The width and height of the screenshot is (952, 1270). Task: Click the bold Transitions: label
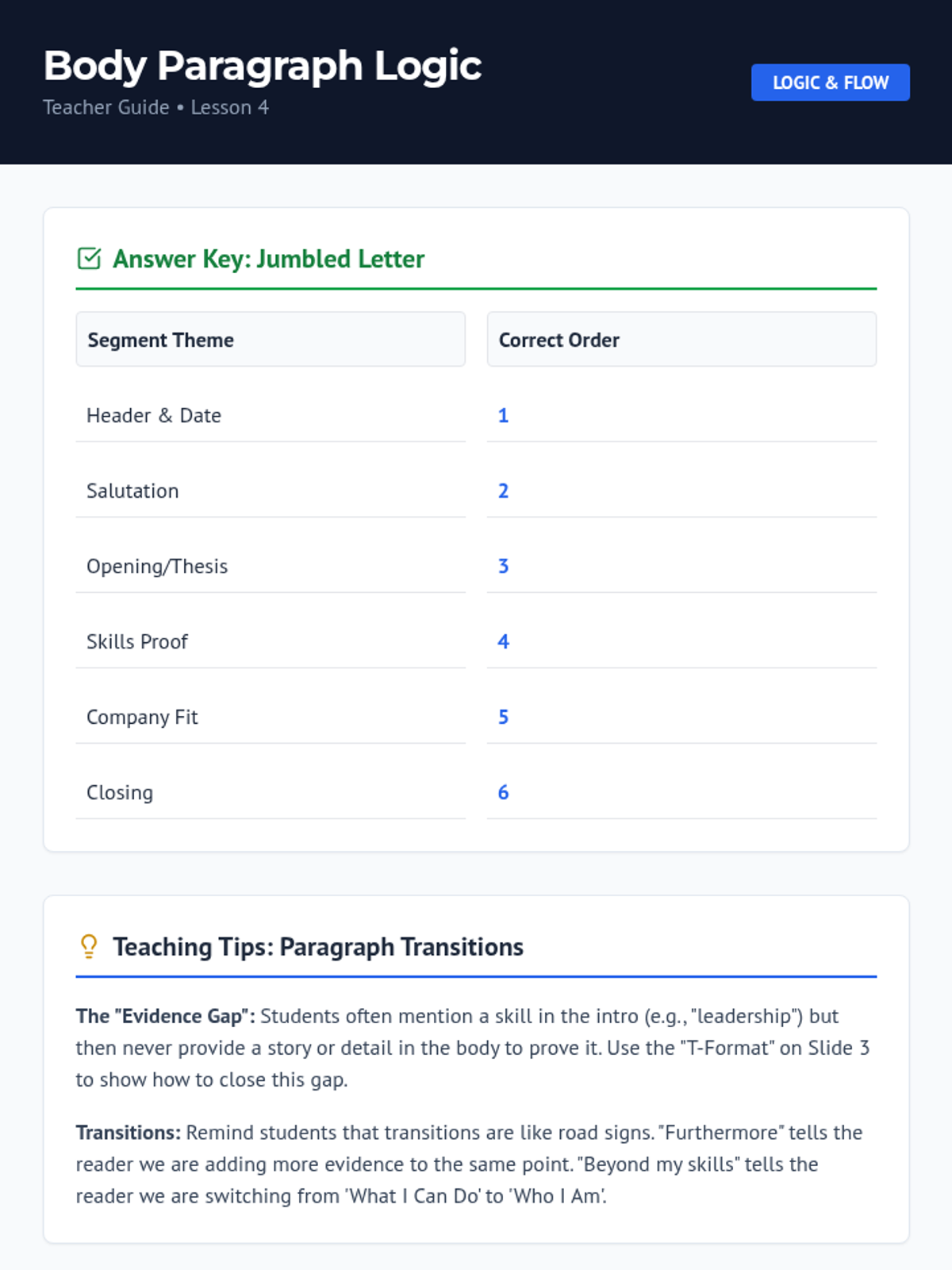click(129, 1133)
